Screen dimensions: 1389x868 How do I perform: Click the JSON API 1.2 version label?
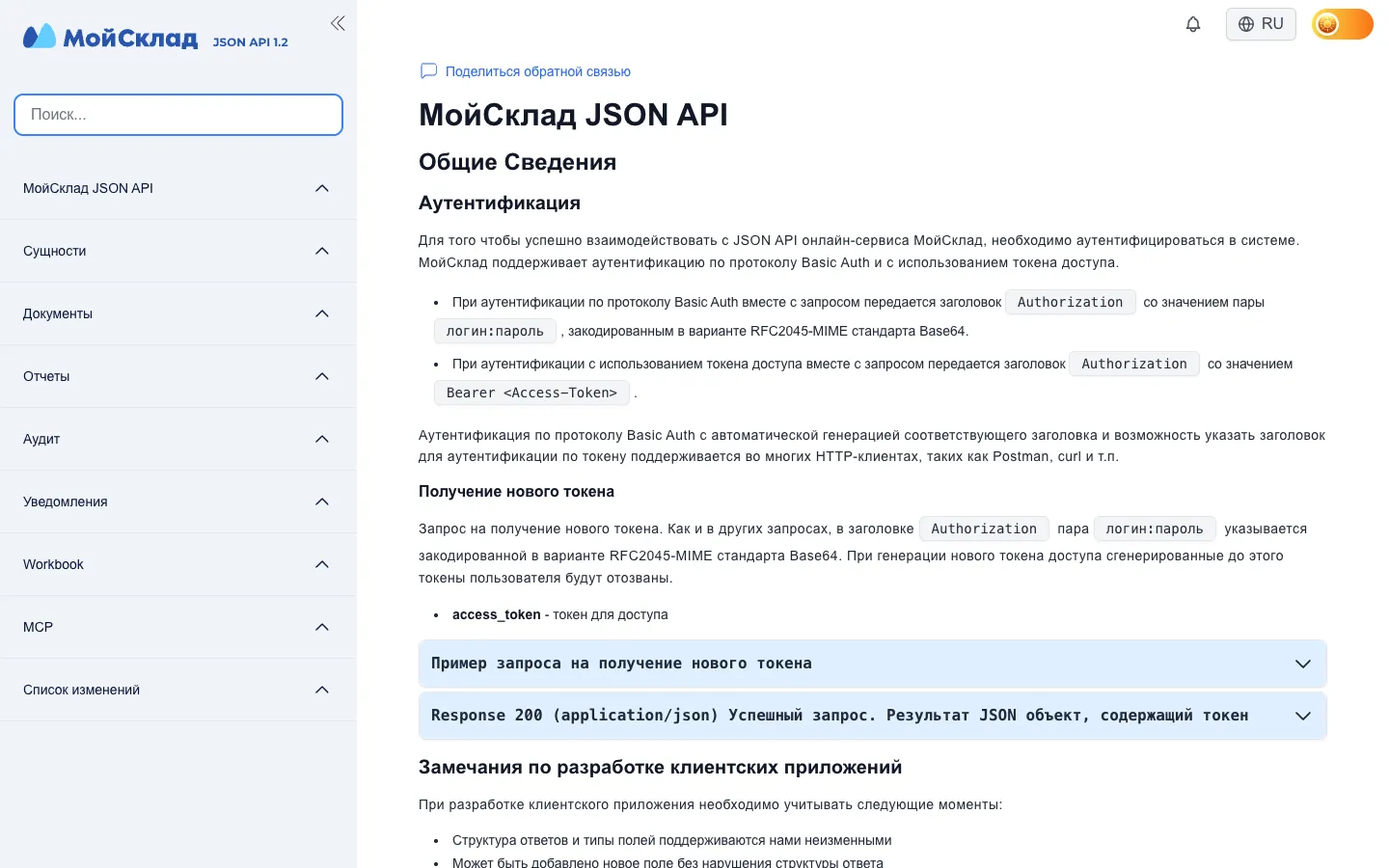[x=251, y=42]
